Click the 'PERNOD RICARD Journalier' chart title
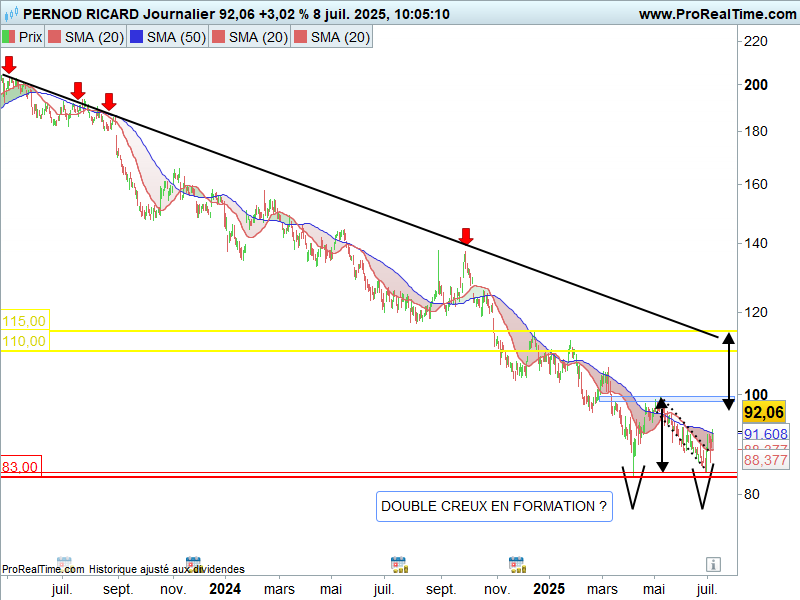This screenshot has height=600, width=800. point(119,14)
